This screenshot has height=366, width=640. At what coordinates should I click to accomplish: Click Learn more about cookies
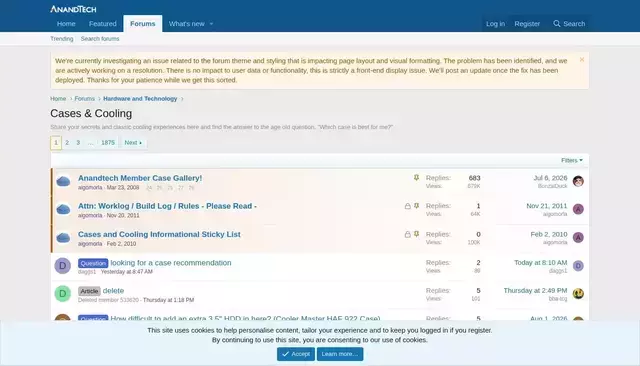point(340,354)
